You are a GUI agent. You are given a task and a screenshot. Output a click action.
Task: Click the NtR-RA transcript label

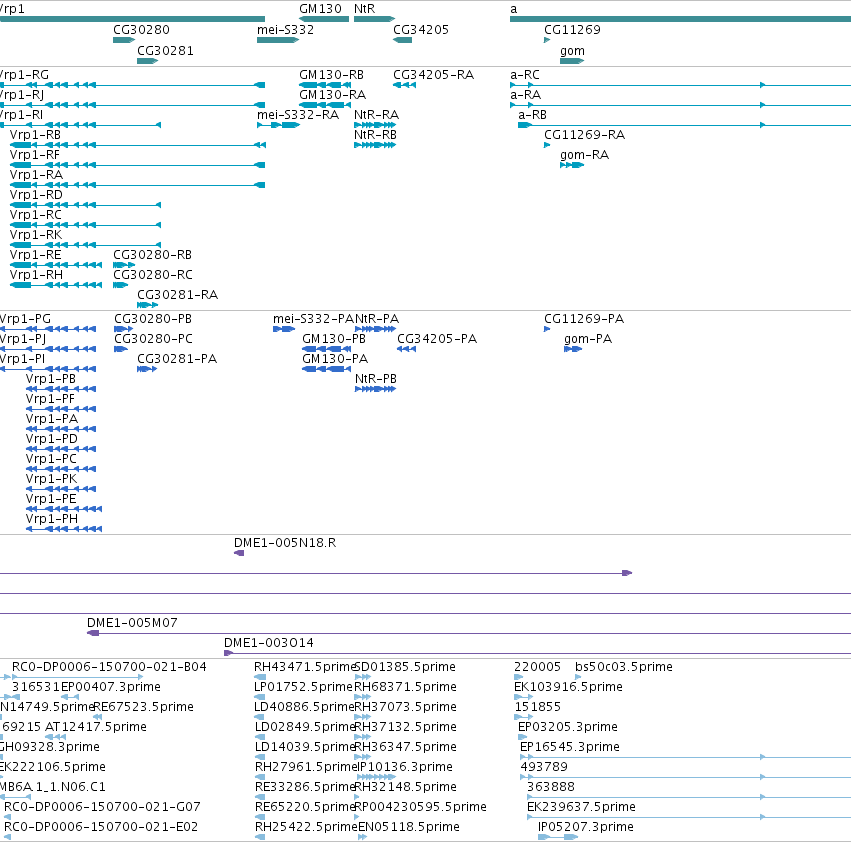pyautogui.click(x=377, y=115)
